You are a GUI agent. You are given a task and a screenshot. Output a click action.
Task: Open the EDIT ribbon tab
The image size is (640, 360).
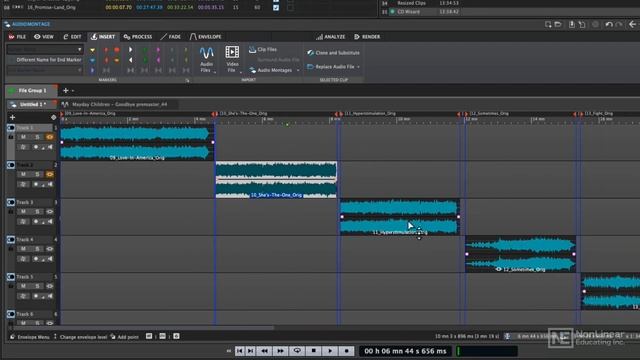[72, 37]
